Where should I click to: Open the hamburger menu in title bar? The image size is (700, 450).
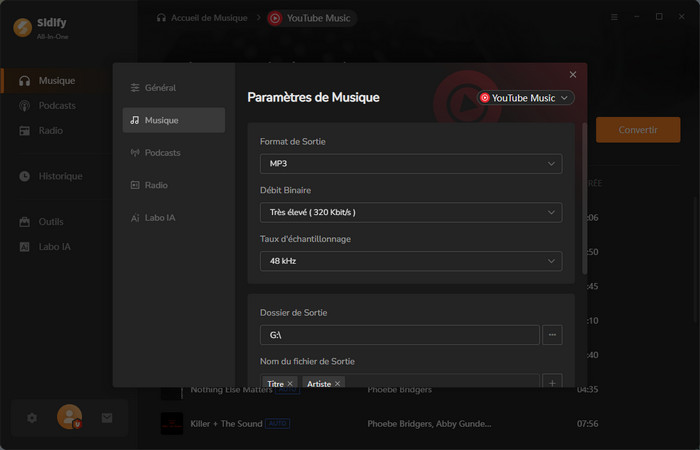pos(614,17)
